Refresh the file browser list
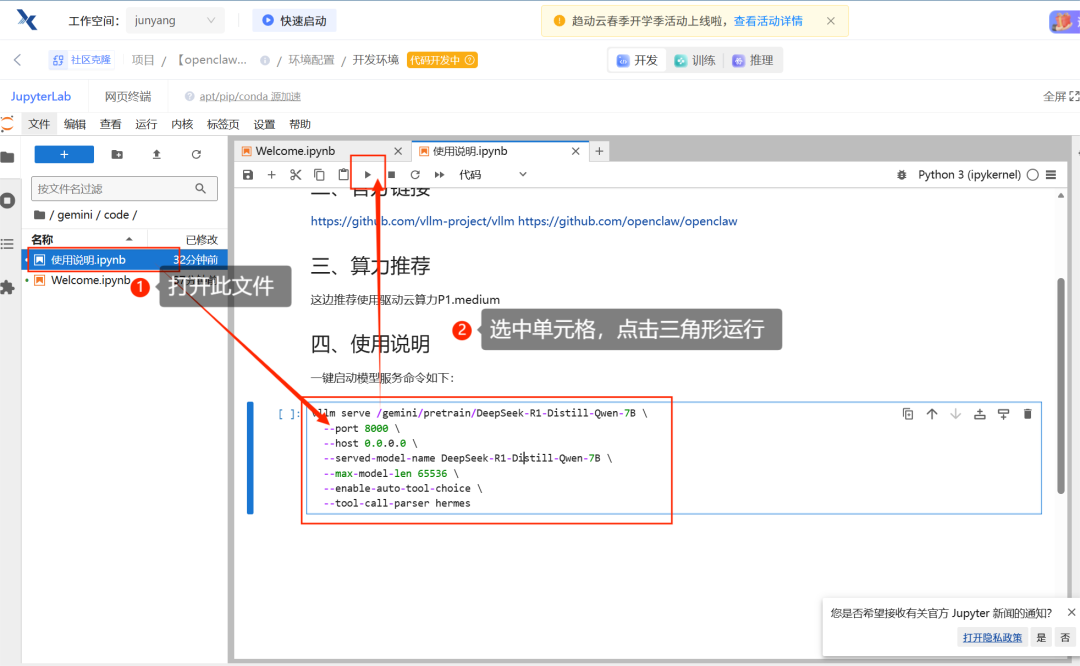This screenshot has width=1080, height=666. point(195,156)
